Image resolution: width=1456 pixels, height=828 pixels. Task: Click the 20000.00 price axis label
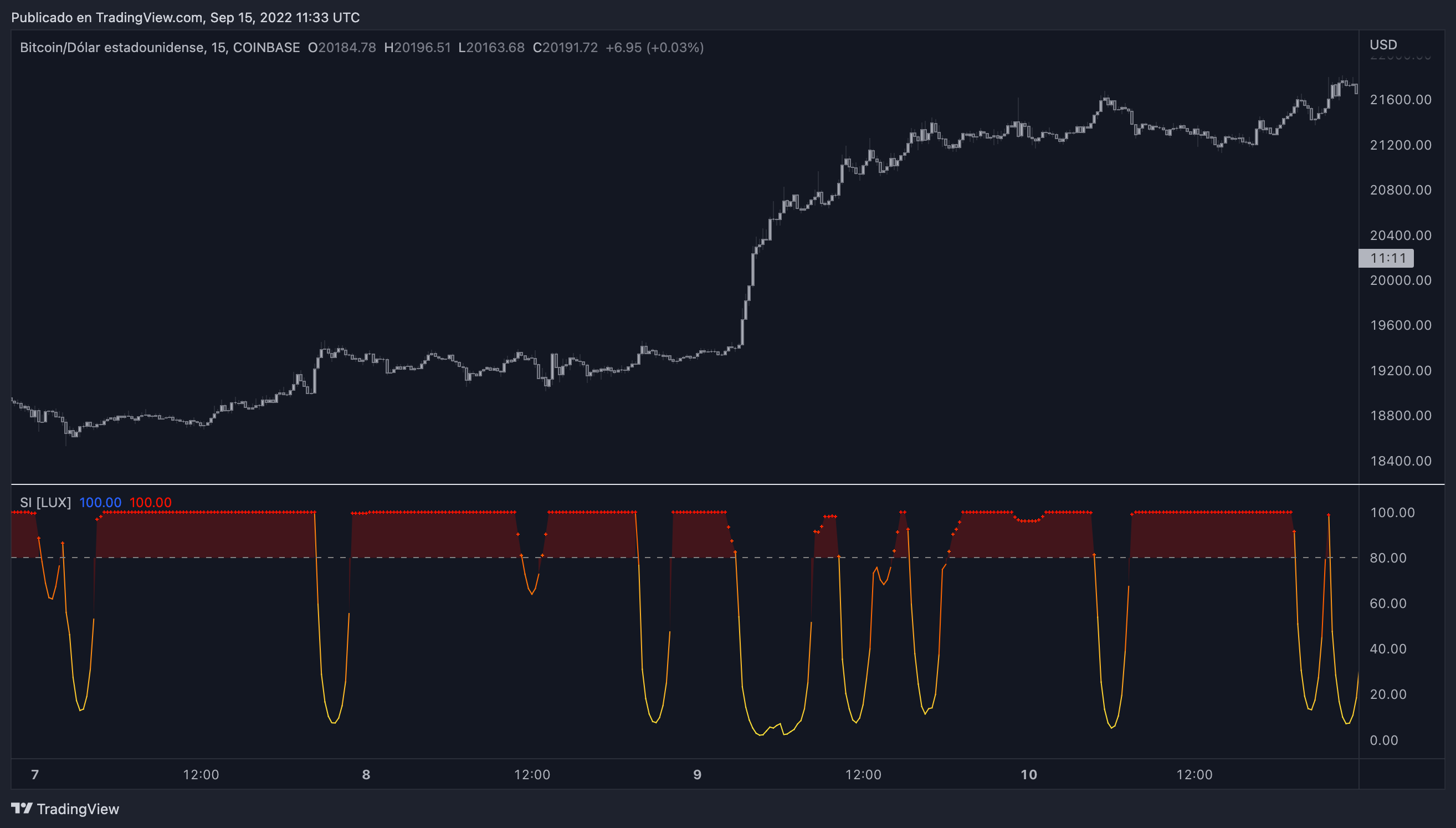(x=1400, y=280)
